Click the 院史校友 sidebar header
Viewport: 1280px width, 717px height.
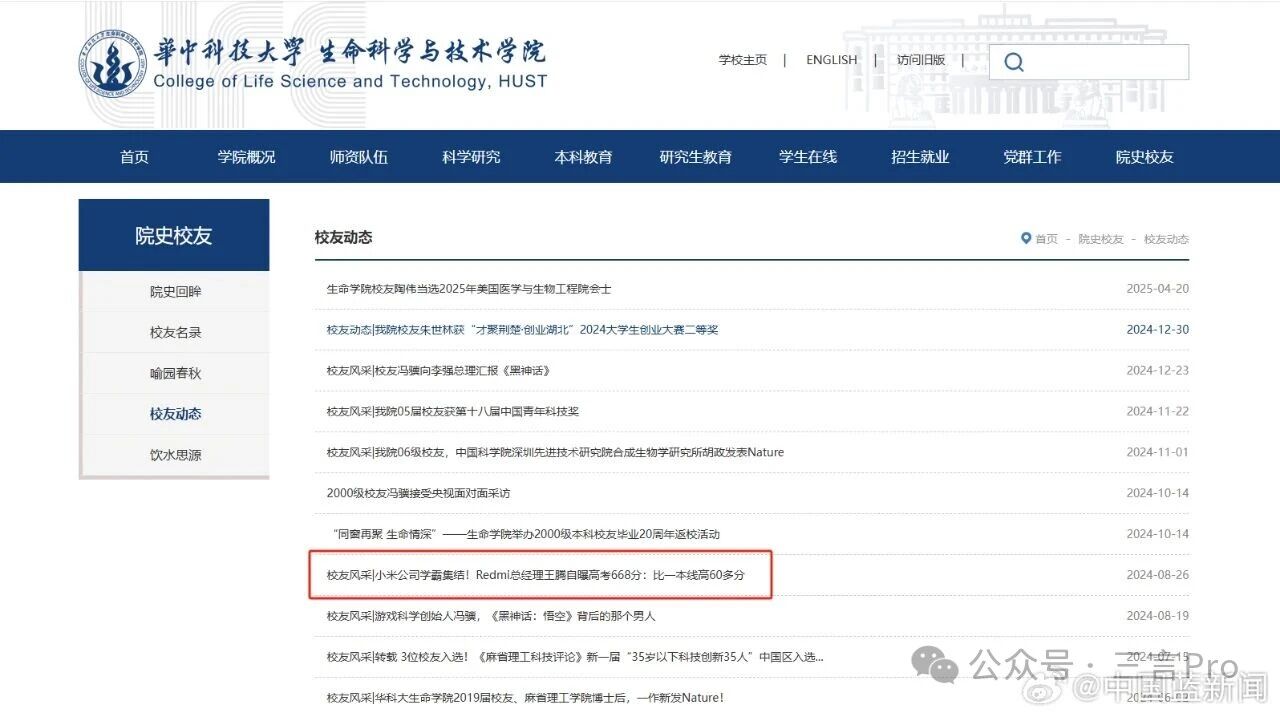tap(174, 235)
